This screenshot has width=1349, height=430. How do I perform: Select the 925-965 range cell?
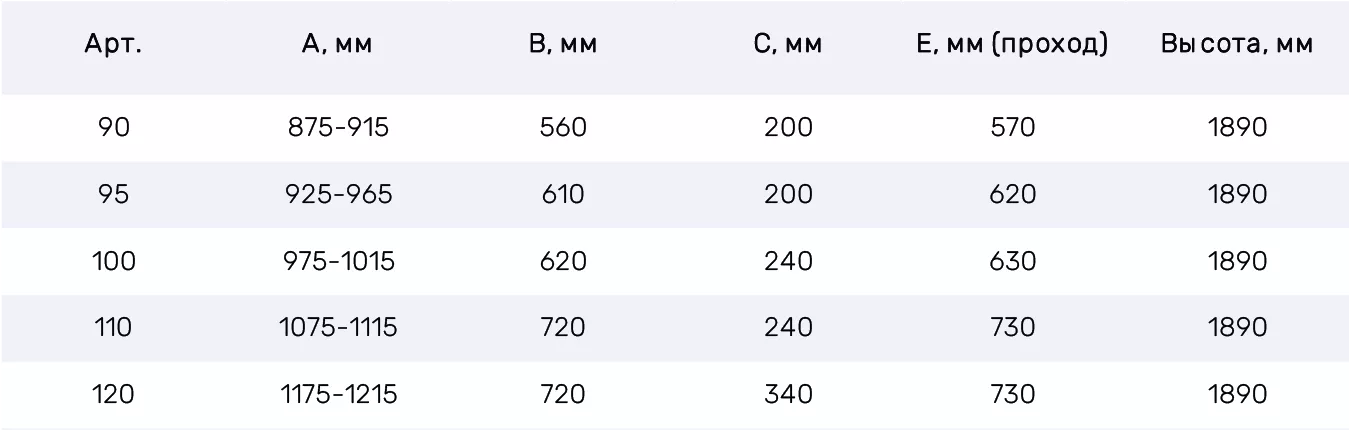click(338, 194)
